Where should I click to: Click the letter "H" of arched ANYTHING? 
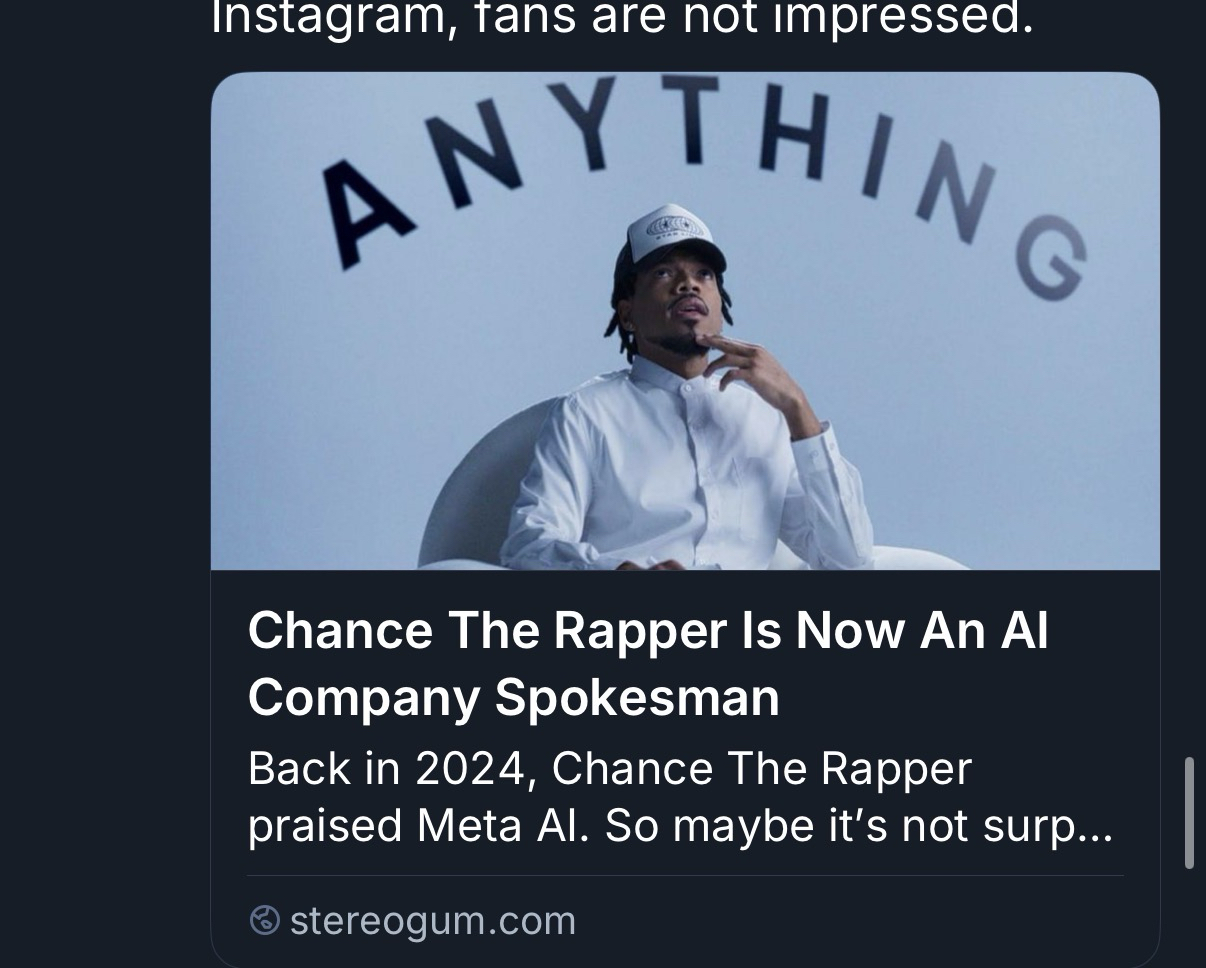(793, 134)
